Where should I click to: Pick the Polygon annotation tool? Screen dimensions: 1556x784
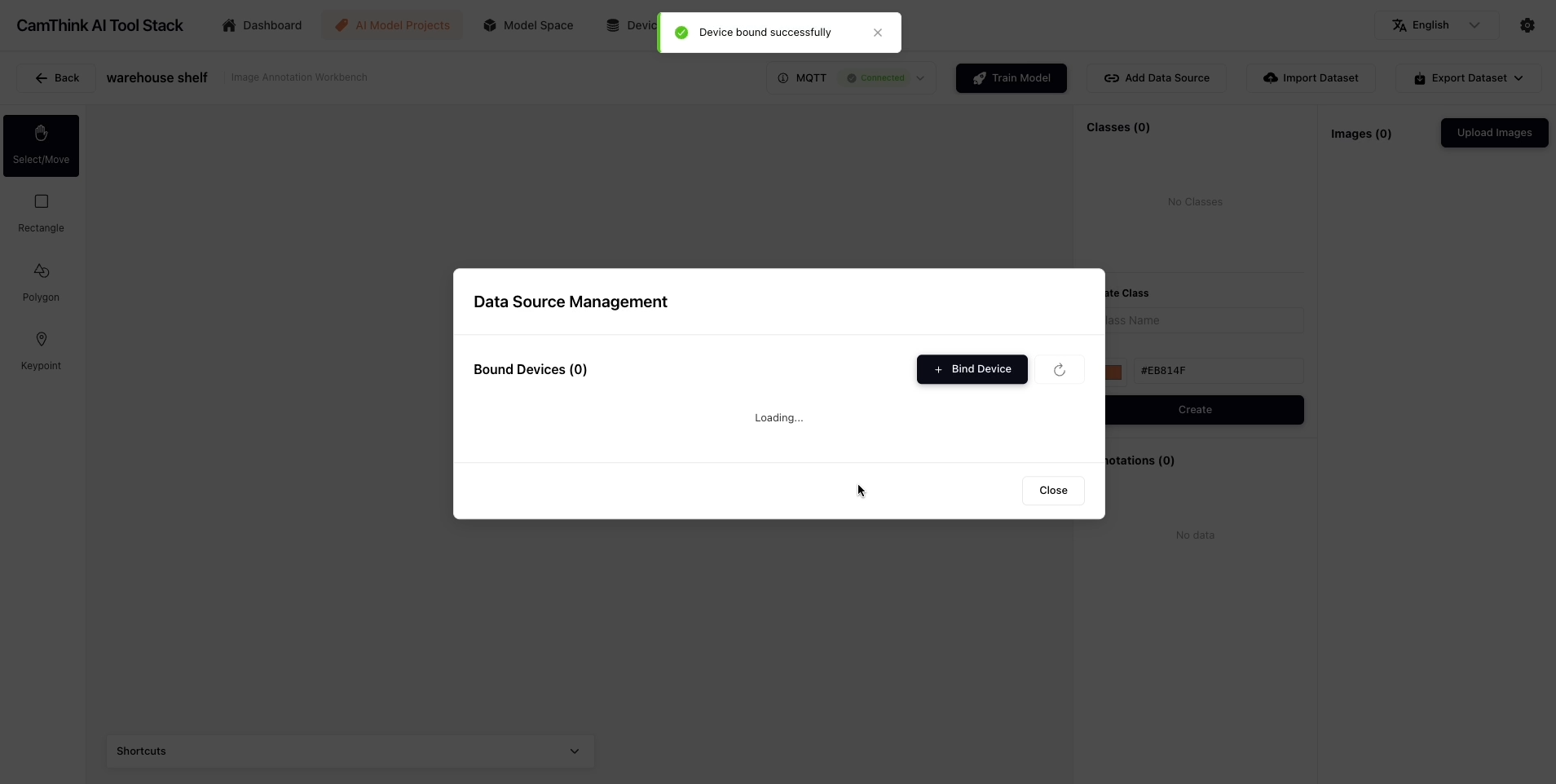41,282
